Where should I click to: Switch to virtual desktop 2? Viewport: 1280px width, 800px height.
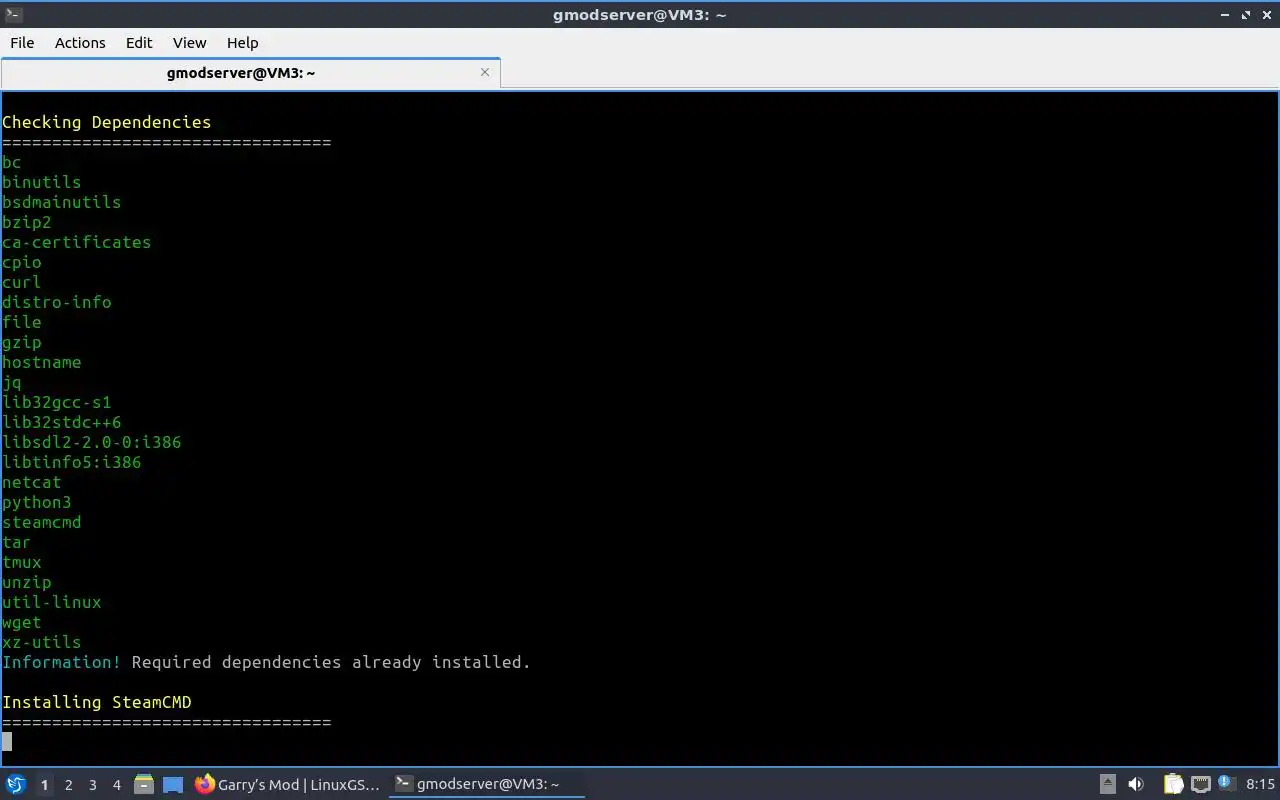click(68, 785)
